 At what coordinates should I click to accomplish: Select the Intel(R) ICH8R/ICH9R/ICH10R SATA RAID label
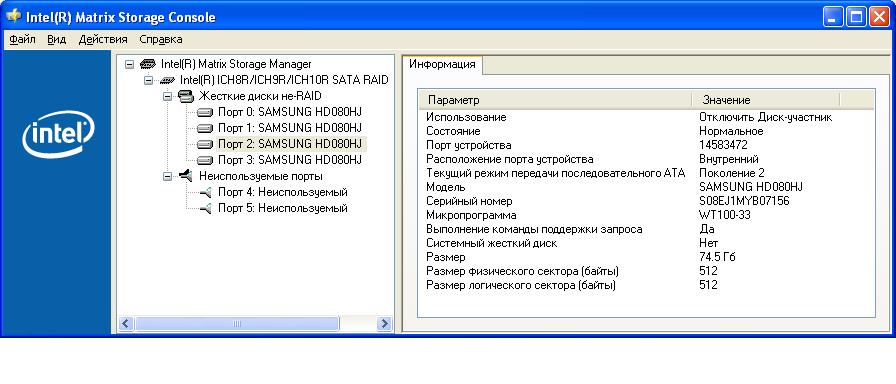(284, 80)
